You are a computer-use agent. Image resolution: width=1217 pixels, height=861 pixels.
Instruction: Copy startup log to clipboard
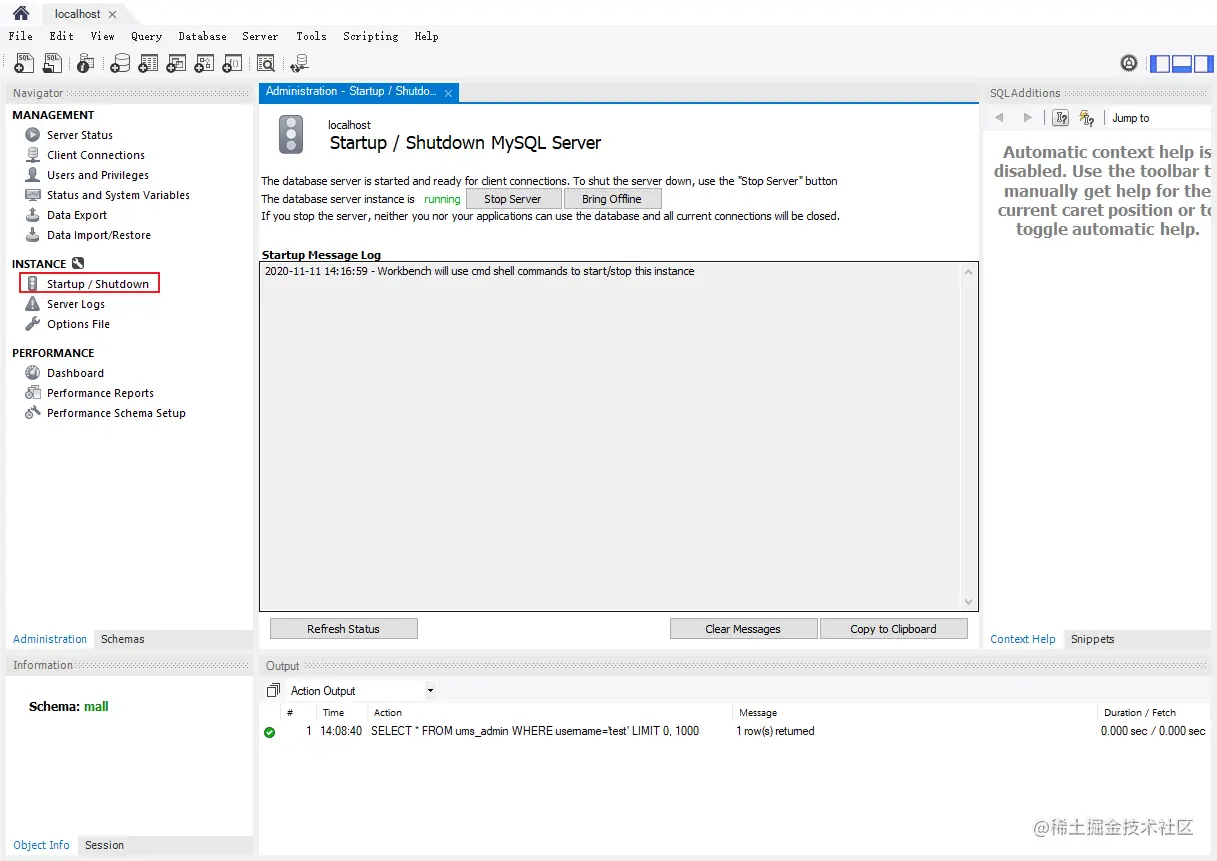[x=893, y=629]
